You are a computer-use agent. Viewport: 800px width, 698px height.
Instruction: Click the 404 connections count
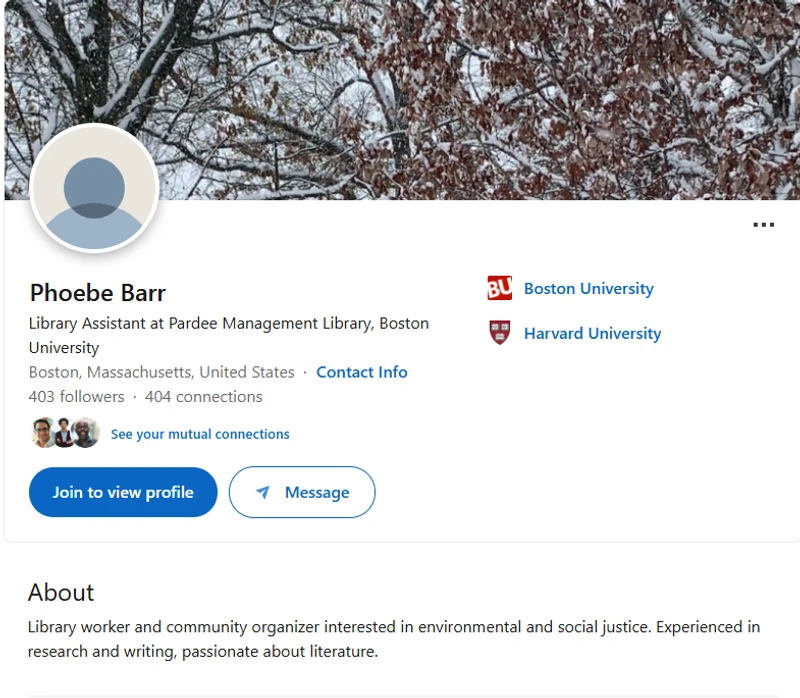[x=204, y=396]
